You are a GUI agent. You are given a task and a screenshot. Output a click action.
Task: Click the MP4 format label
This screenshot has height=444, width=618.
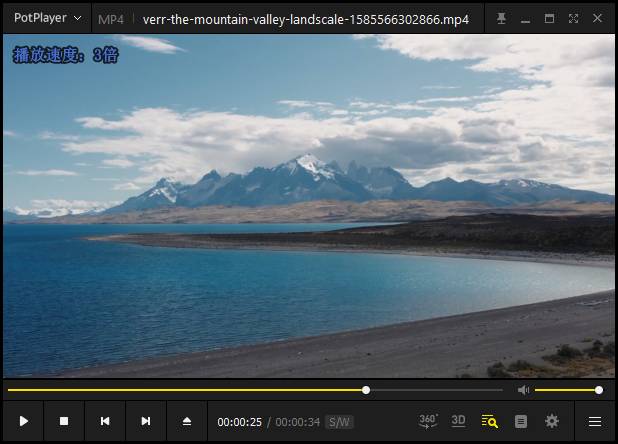(111, 19)
